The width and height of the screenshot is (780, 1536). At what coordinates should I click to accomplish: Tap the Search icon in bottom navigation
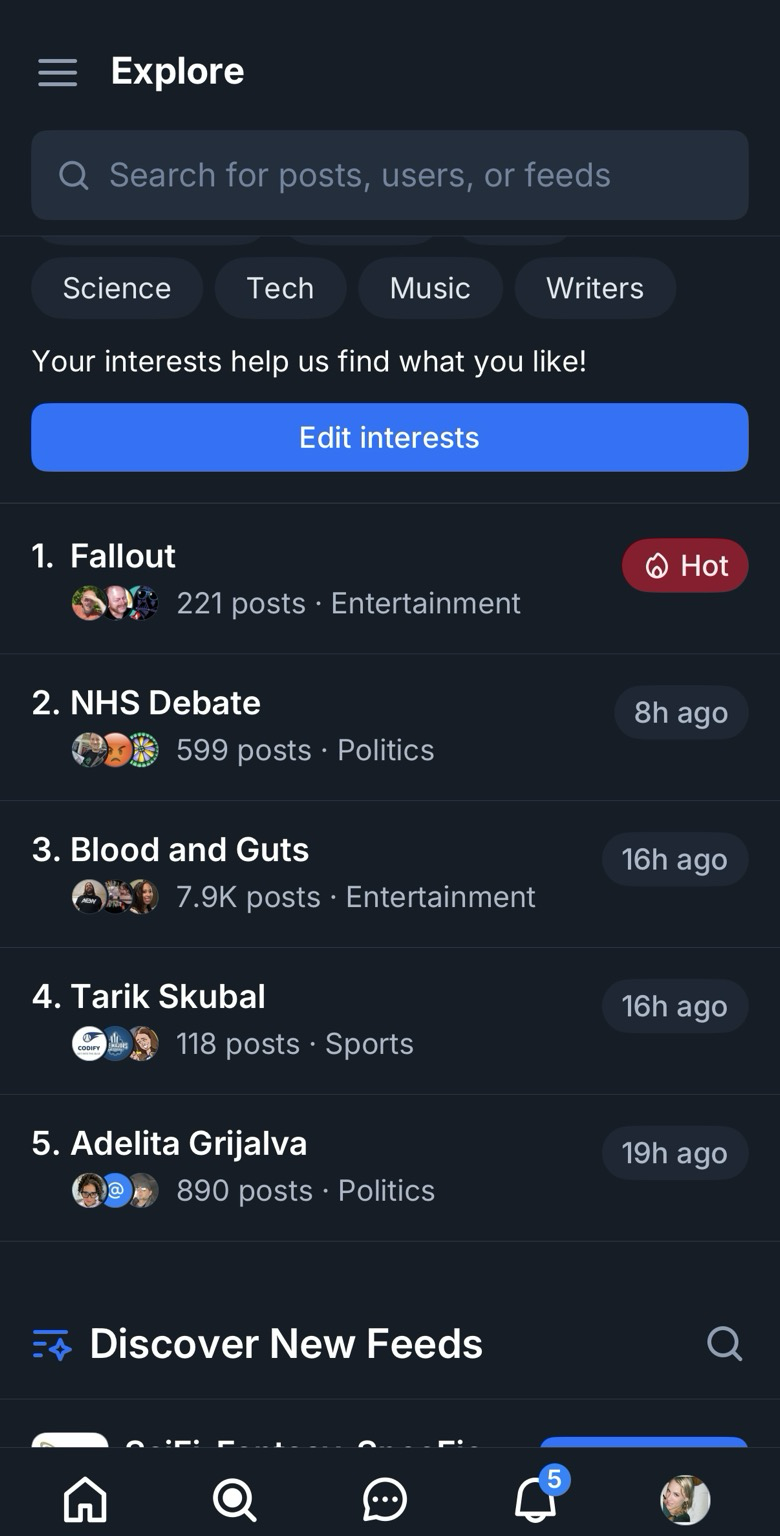(235, 1499)
